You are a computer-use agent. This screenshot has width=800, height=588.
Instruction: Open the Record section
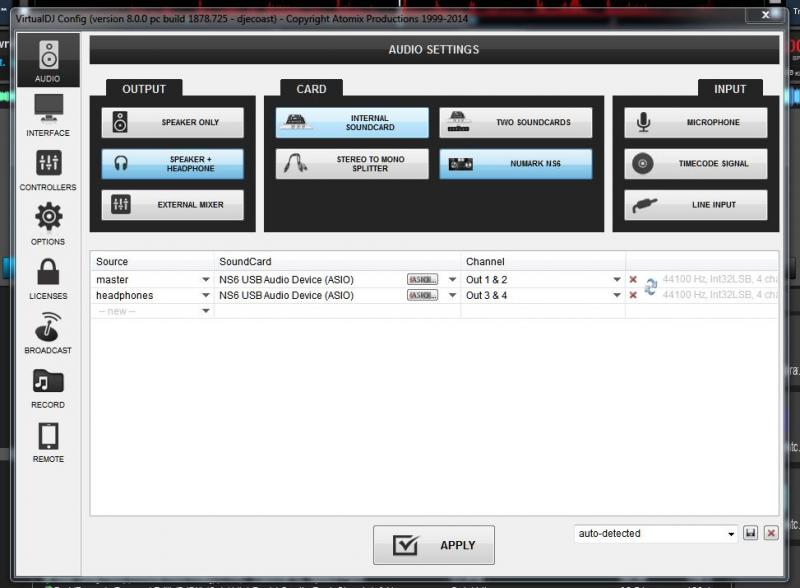48,388
